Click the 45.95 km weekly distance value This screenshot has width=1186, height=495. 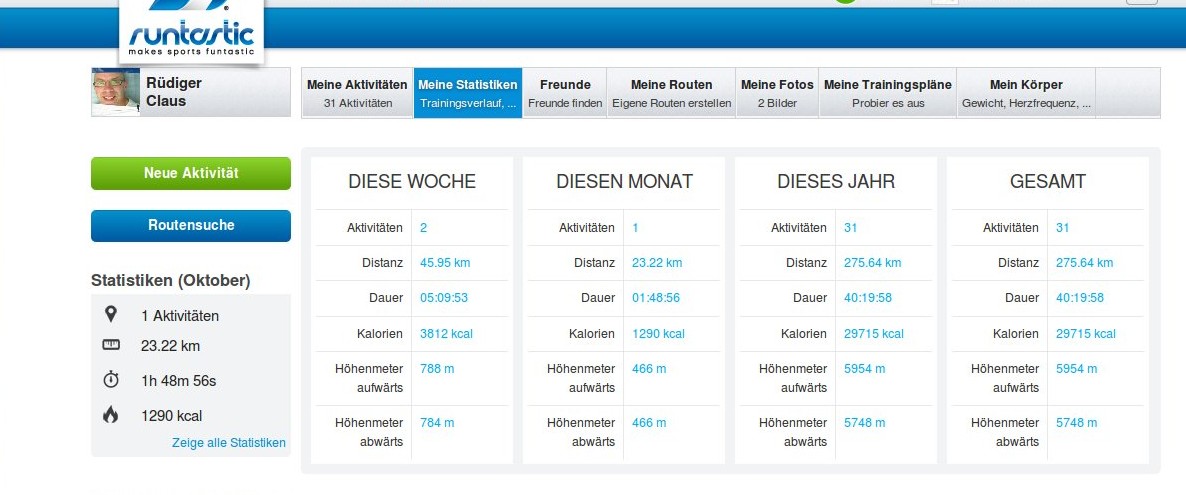445,263
